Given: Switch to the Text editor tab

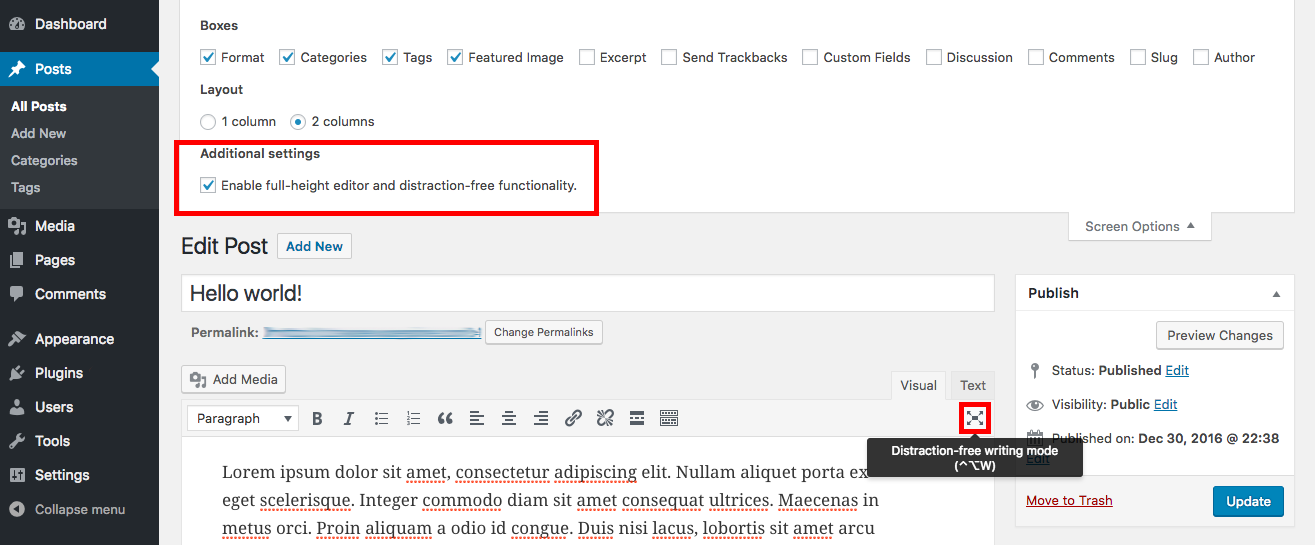Looking at the screenshot, I should [x=973, y=385].
